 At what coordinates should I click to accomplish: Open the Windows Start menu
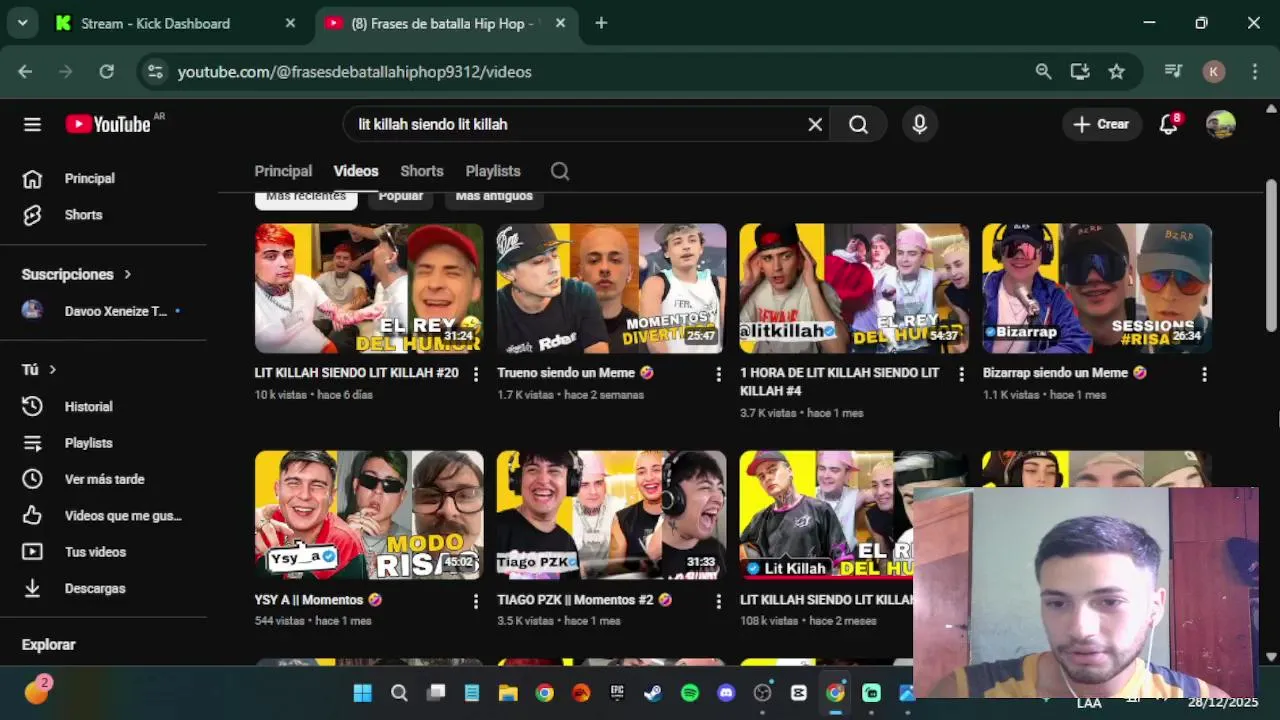362,693
